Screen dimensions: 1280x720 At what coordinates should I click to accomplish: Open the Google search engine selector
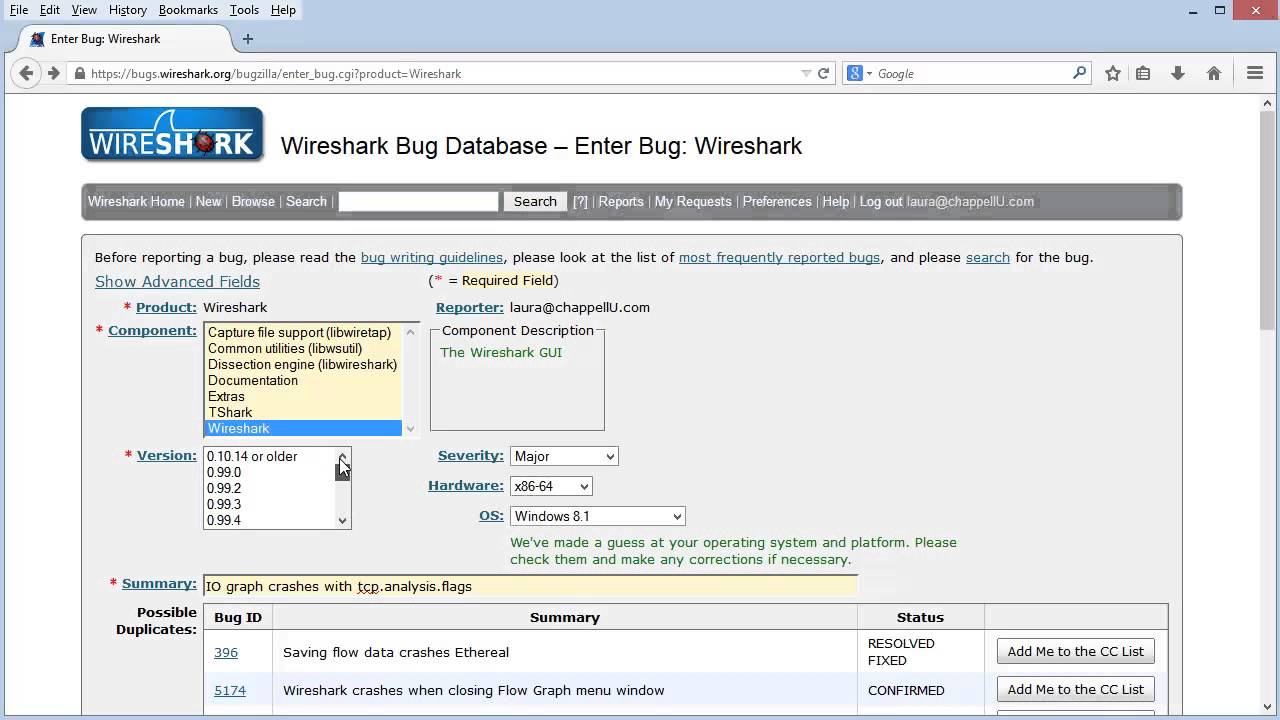[860, 73]
